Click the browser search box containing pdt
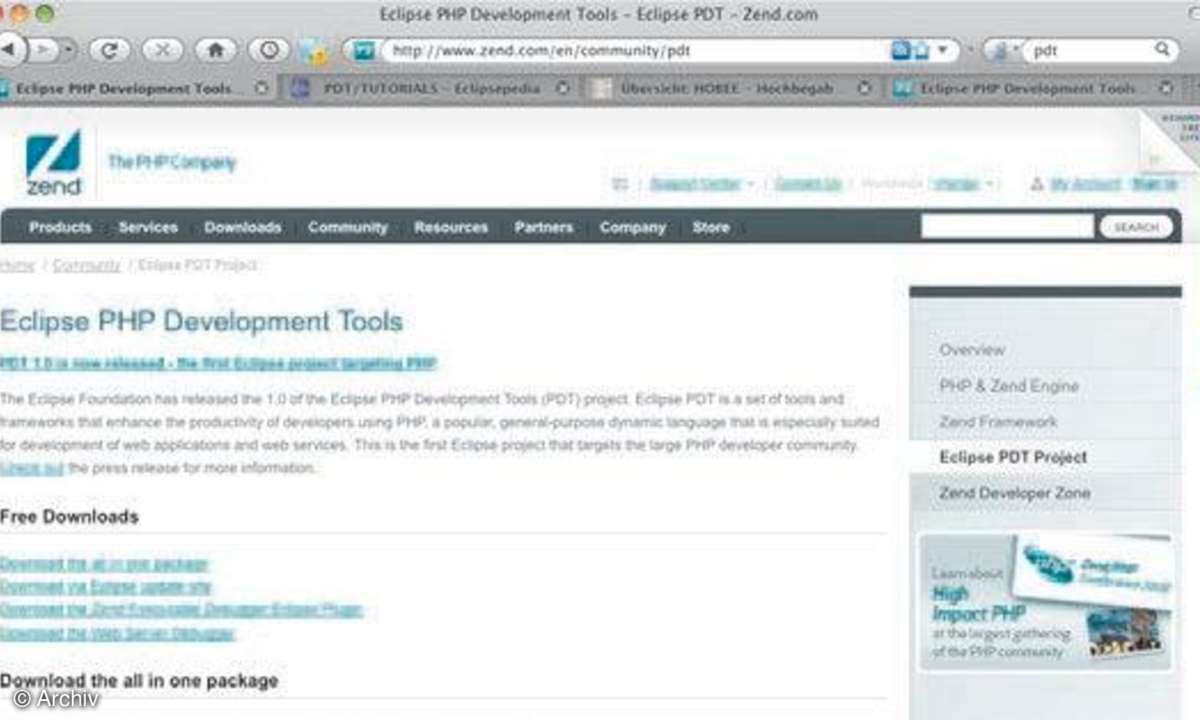 click(x=1091, y=48)
